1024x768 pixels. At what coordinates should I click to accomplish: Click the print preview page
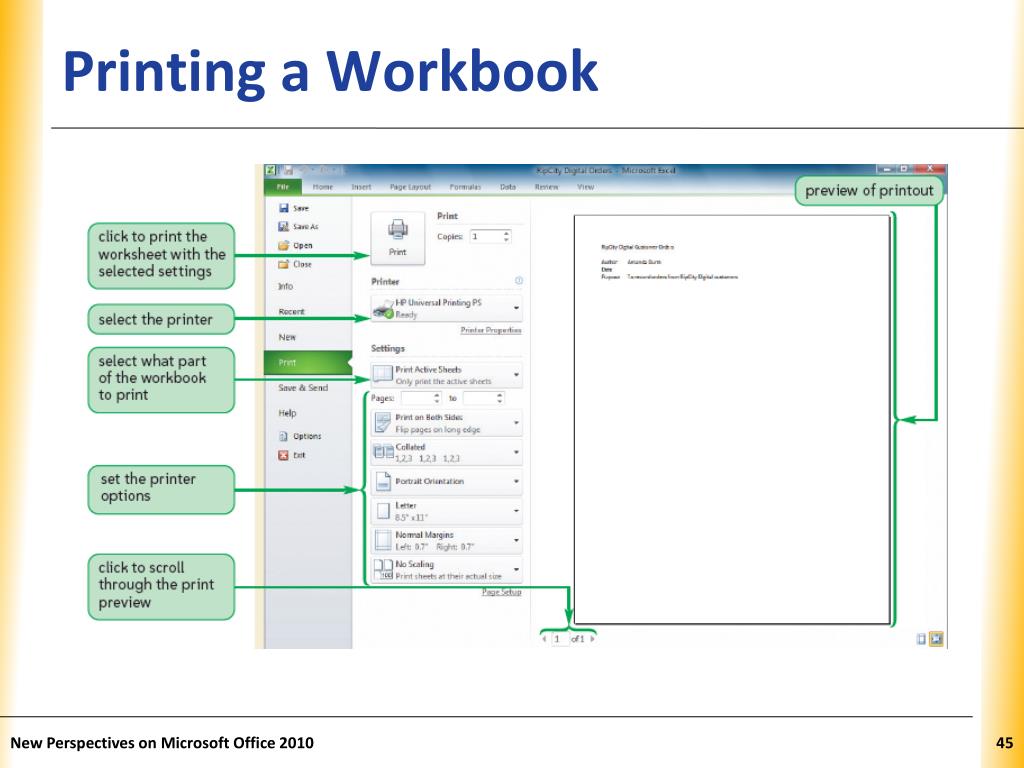pyautogui.click(x=732, y=419)
